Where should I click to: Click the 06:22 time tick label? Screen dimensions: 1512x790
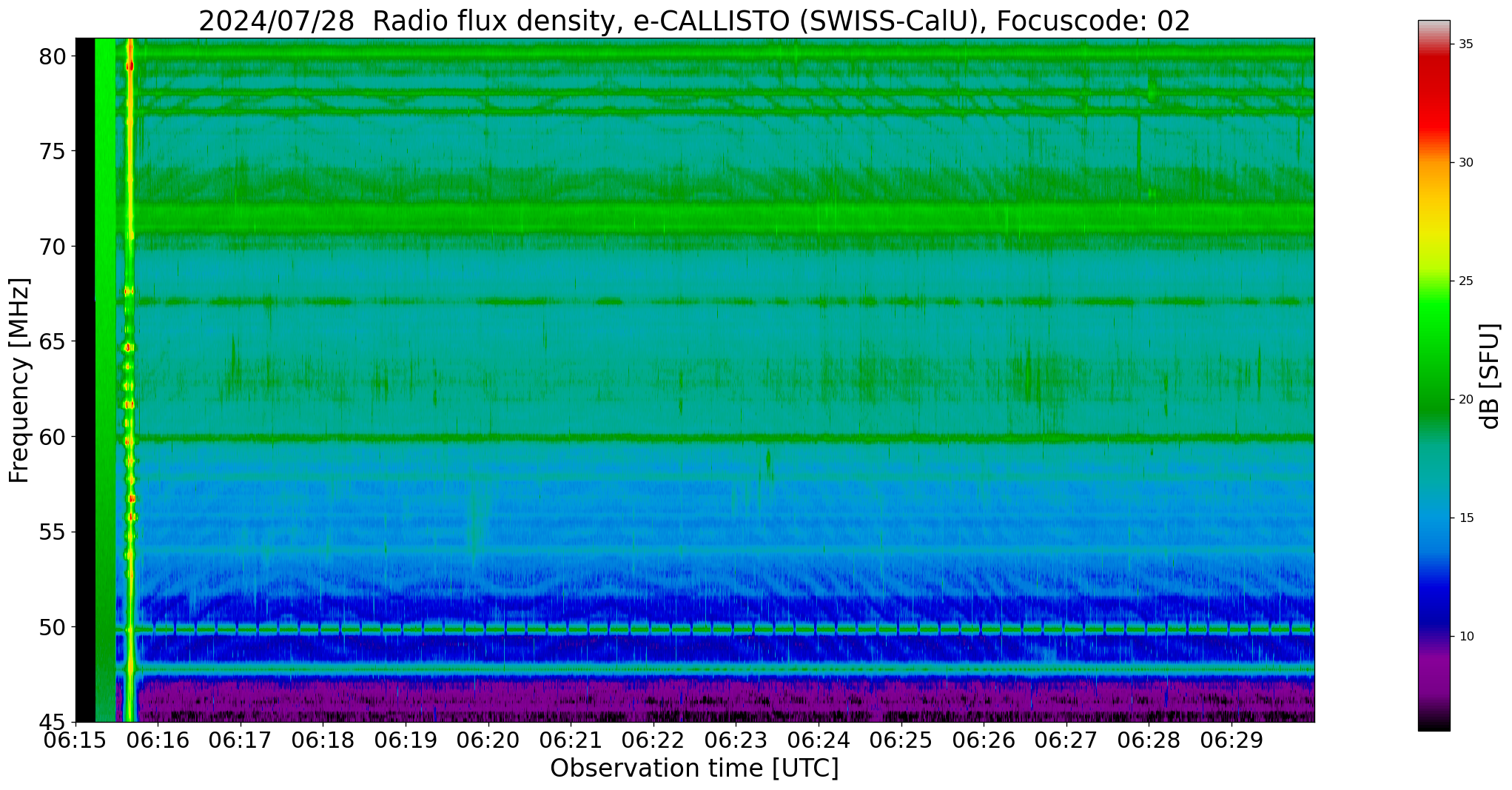(653, 740)
